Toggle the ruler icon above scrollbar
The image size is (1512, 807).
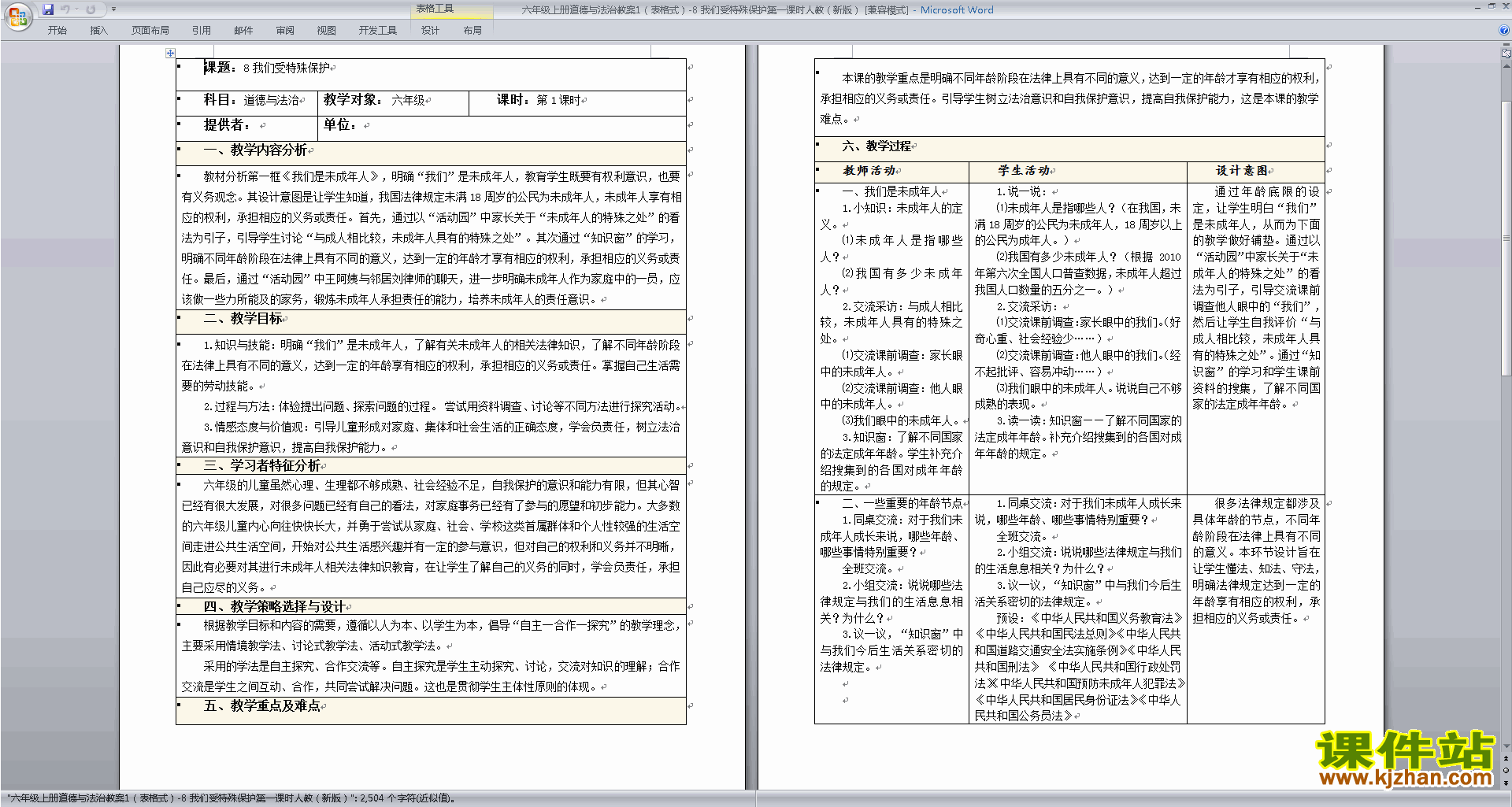1506,54
